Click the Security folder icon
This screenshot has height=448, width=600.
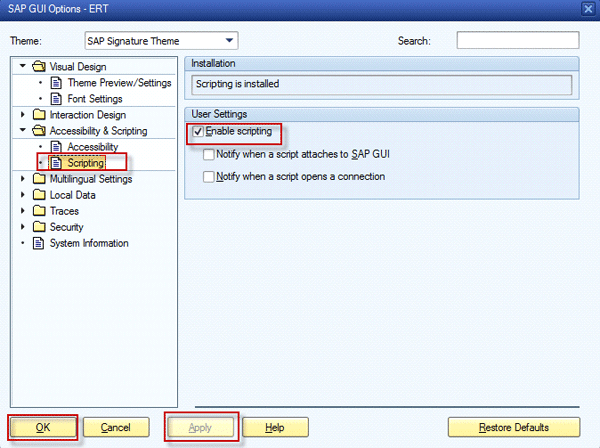(39, 227)
